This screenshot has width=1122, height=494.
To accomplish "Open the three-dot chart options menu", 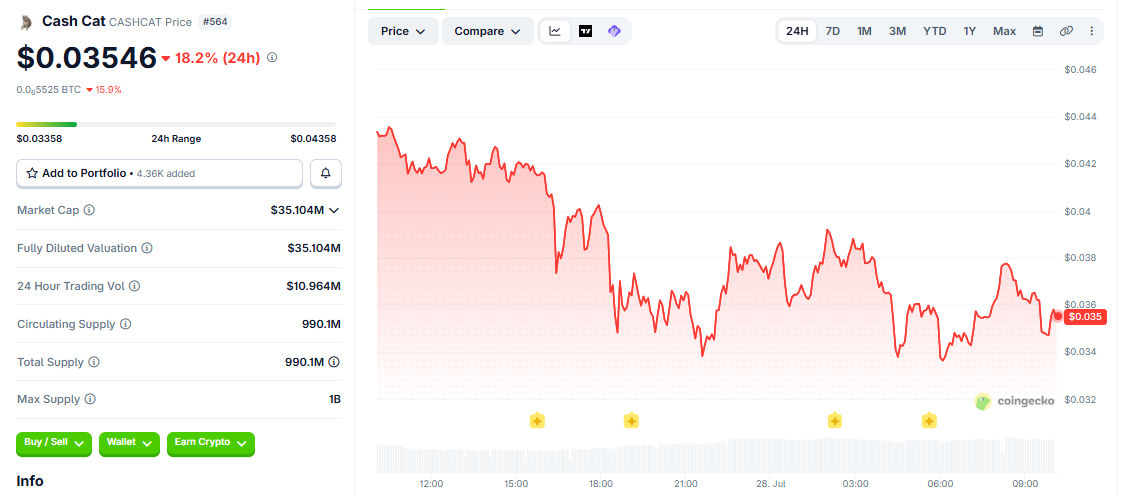I will click(1092, 31).
